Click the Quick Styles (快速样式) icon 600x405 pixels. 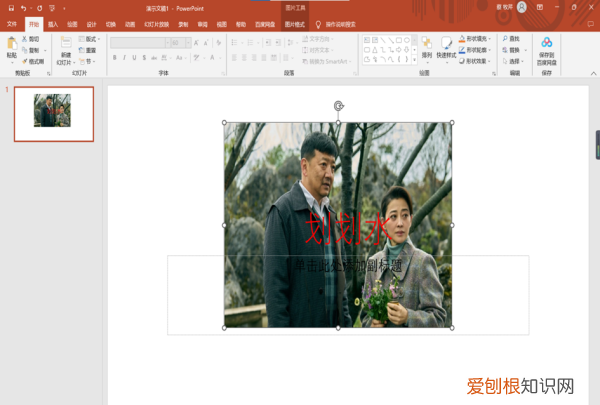tap(446, 42)
